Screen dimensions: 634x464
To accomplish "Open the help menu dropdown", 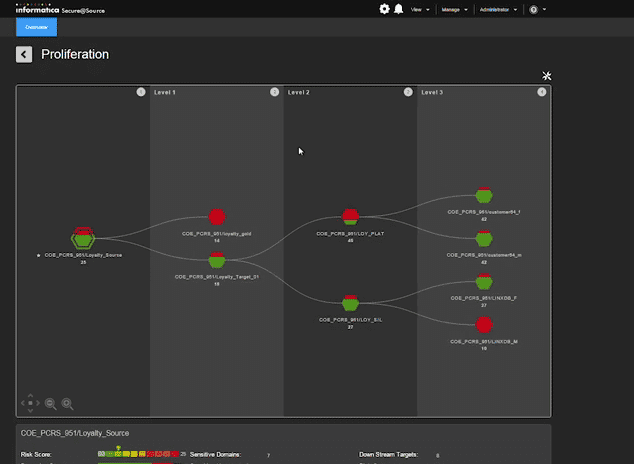I will [538, 9].
